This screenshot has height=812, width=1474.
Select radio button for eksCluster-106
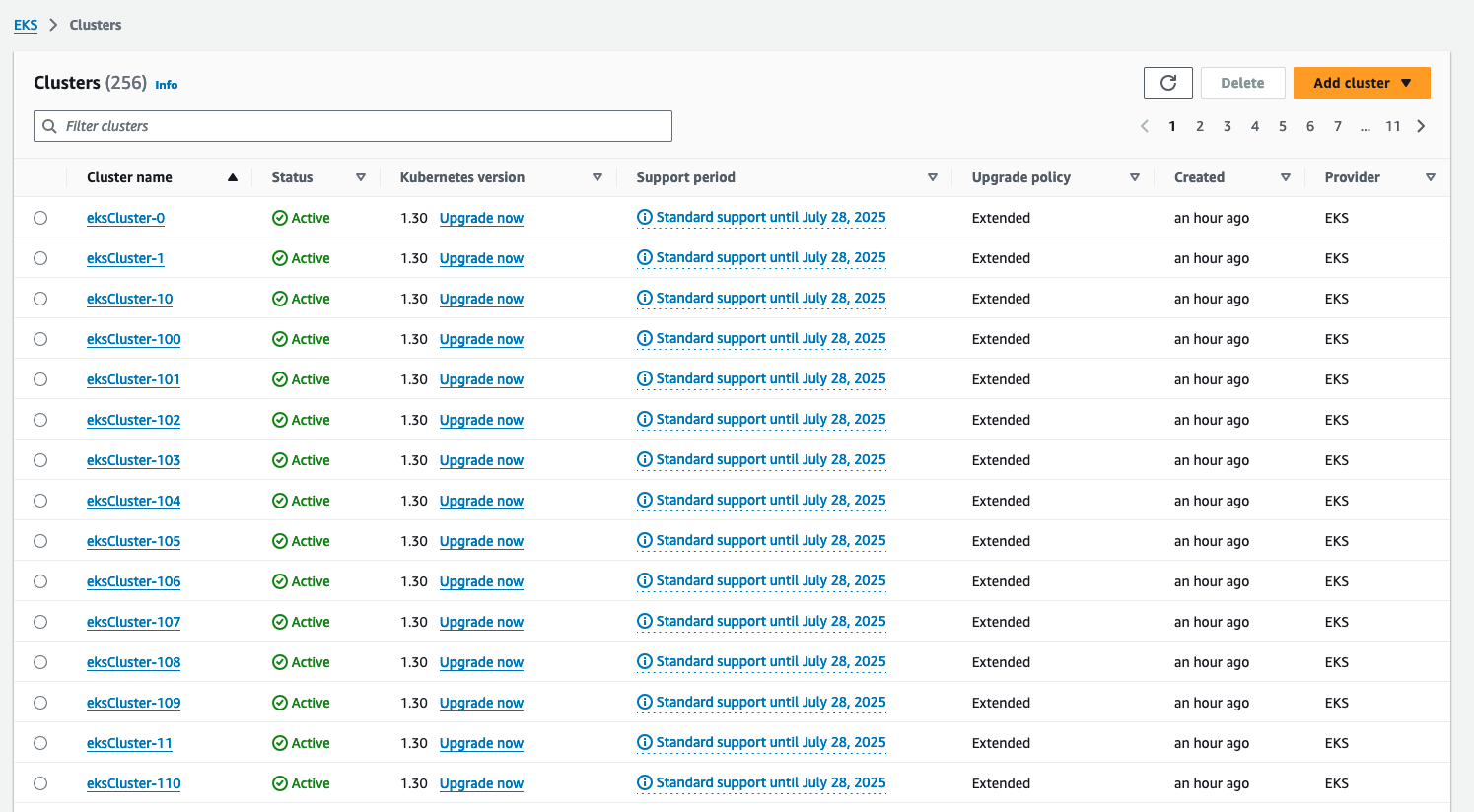[40, 581]
